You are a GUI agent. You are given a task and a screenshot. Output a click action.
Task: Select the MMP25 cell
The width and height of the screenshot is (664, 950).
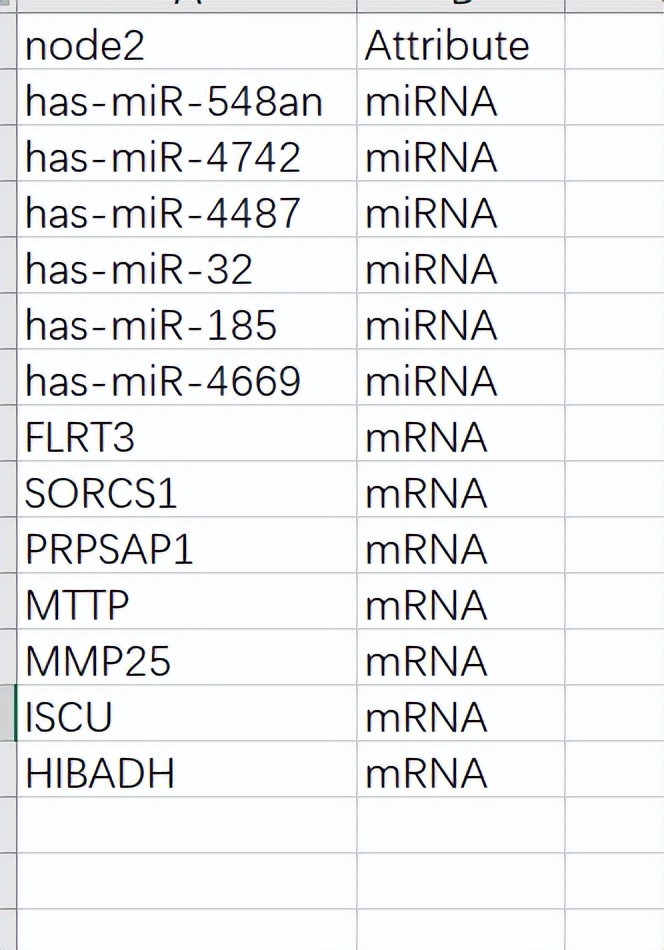click(186, 662)
